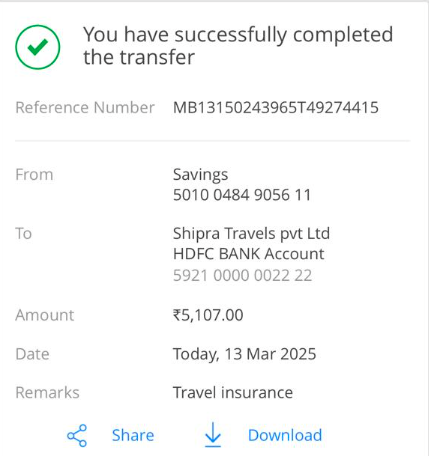Click the From field label
The width and height of the screenshot is (429, 456).
point(34,175)
